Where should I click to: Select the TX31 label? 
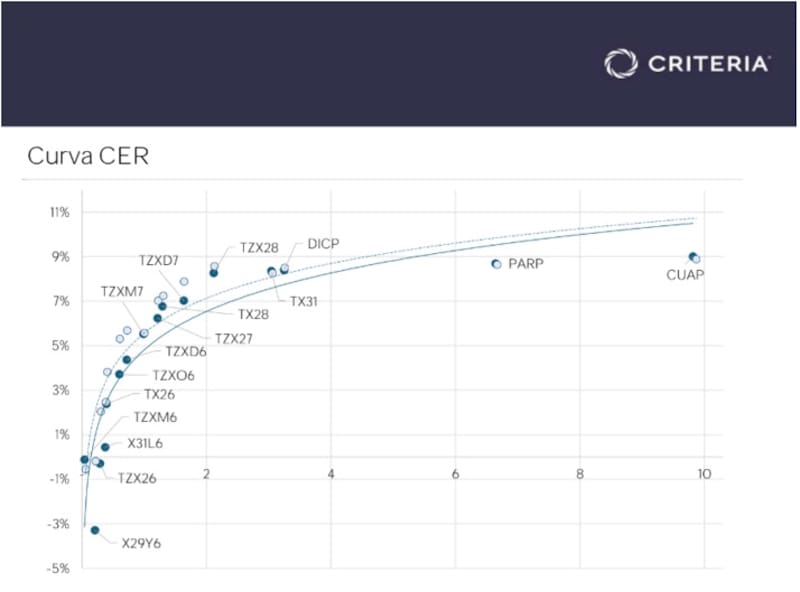click(304, 300)
